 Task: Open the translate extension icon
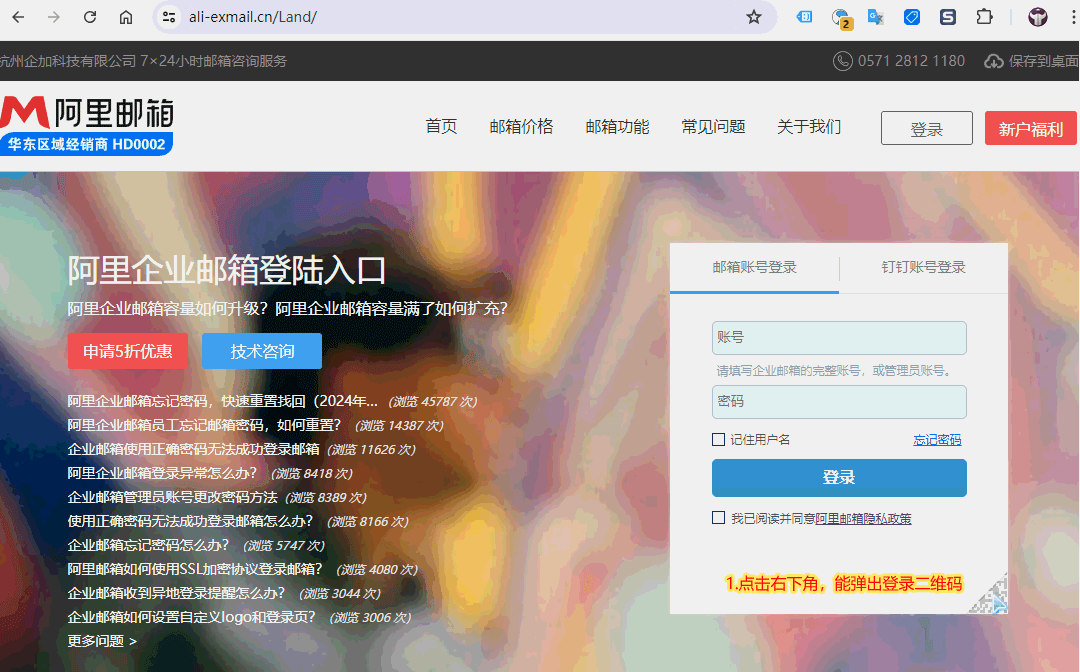[x=875, y=17]
